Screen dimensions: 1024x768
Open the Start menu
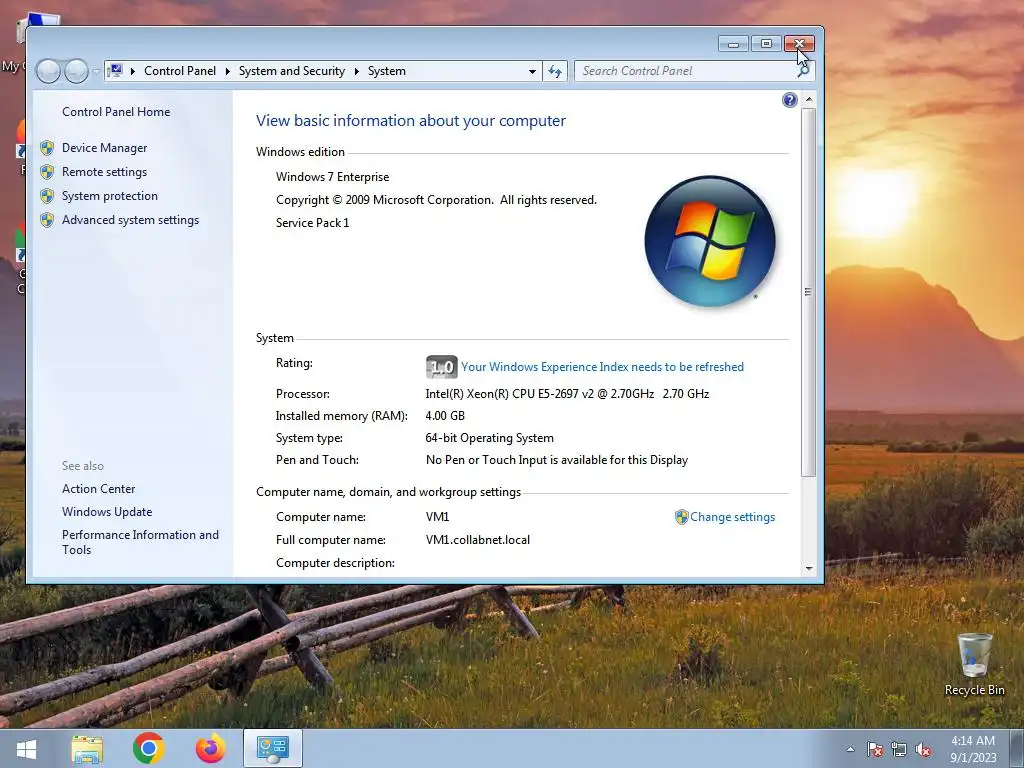(x=26, y=749)
